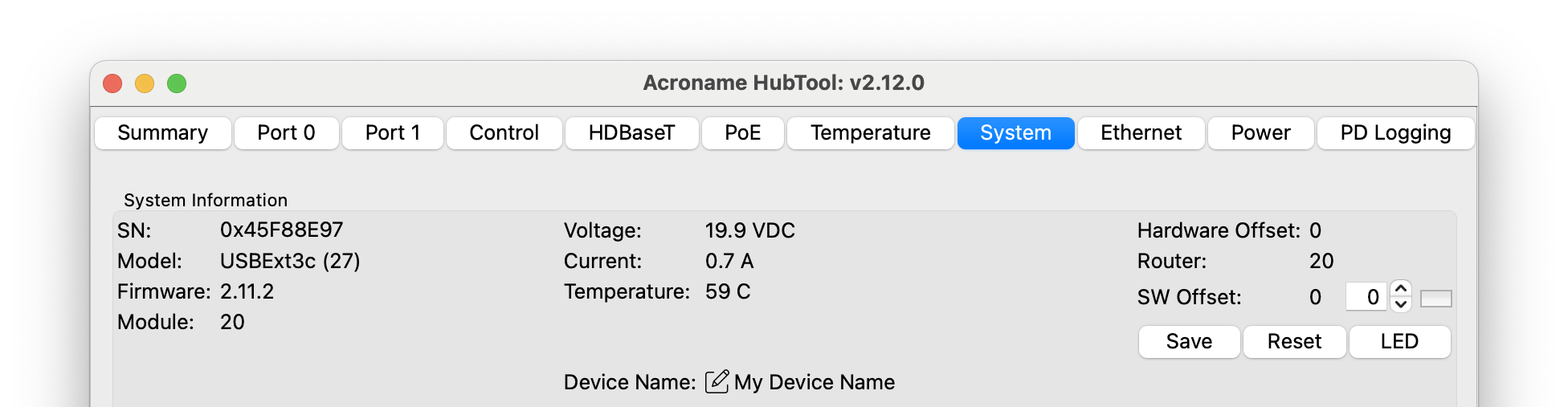
Task: Show the PoE tab
Action: [742, 133]
